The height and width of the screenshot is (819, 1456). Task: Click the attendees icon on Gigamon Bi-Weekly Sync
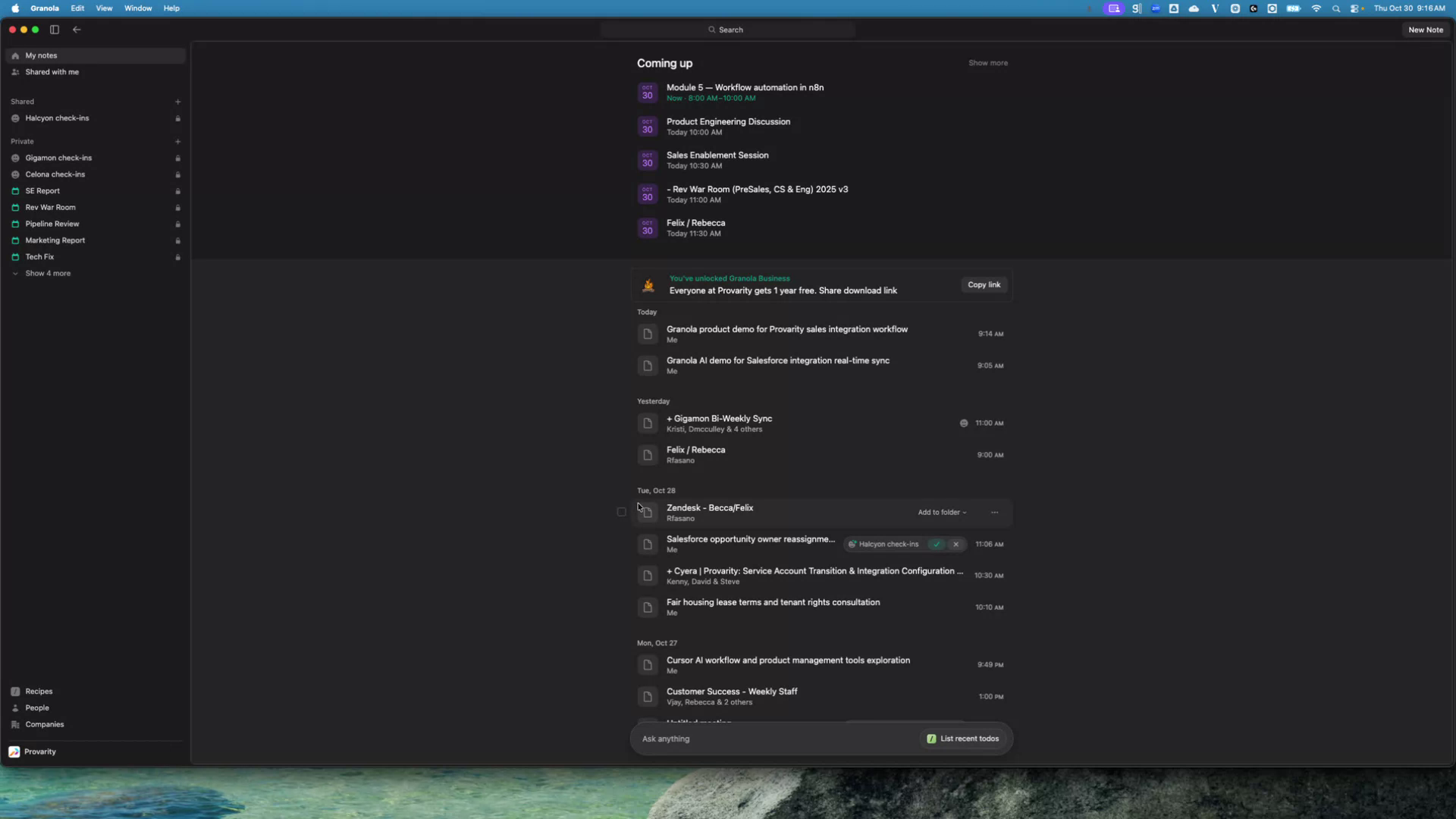pos(964,423)
